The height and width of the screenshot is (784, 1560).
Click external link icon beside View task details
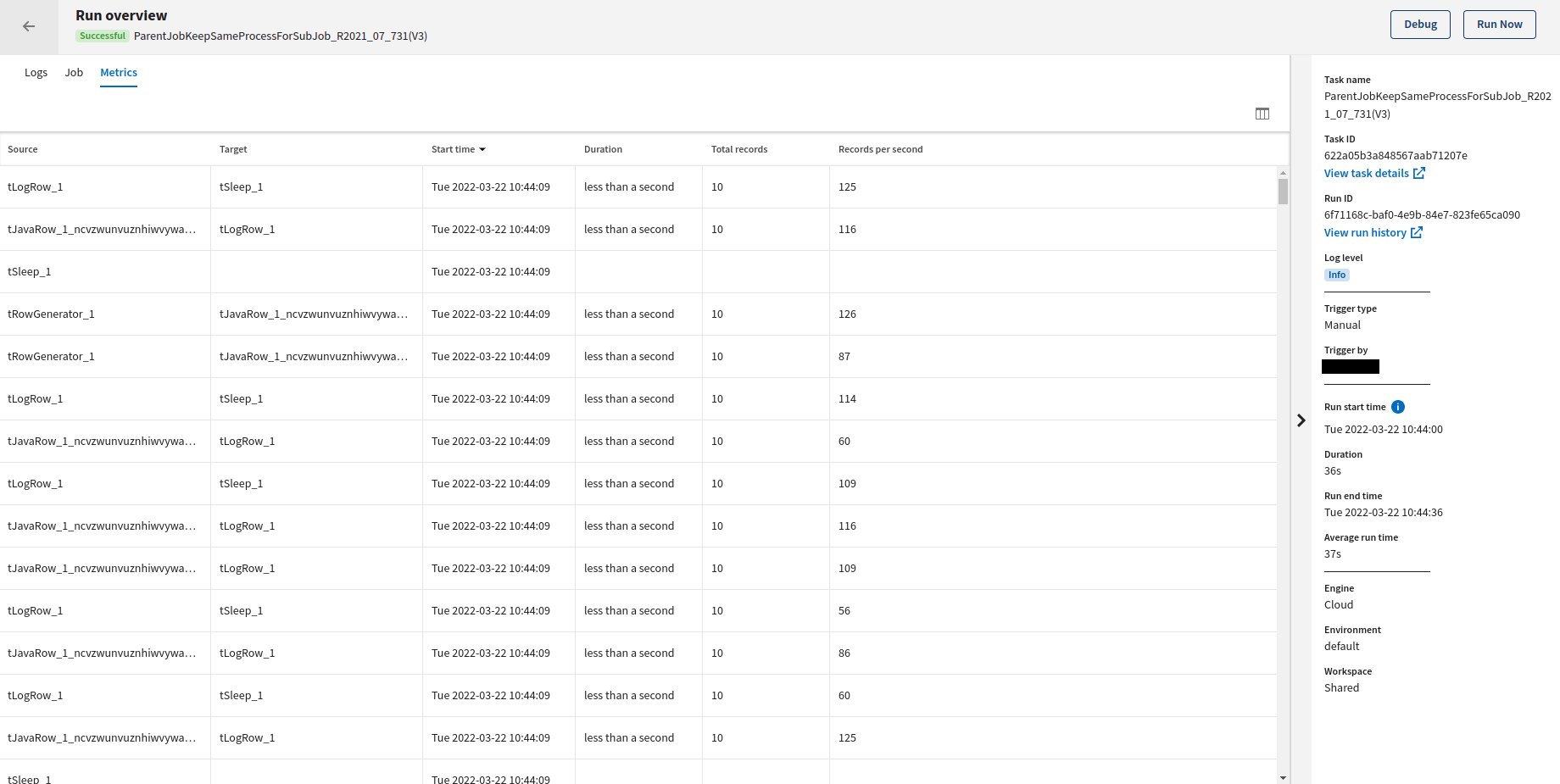click(x=1419, y=173)
